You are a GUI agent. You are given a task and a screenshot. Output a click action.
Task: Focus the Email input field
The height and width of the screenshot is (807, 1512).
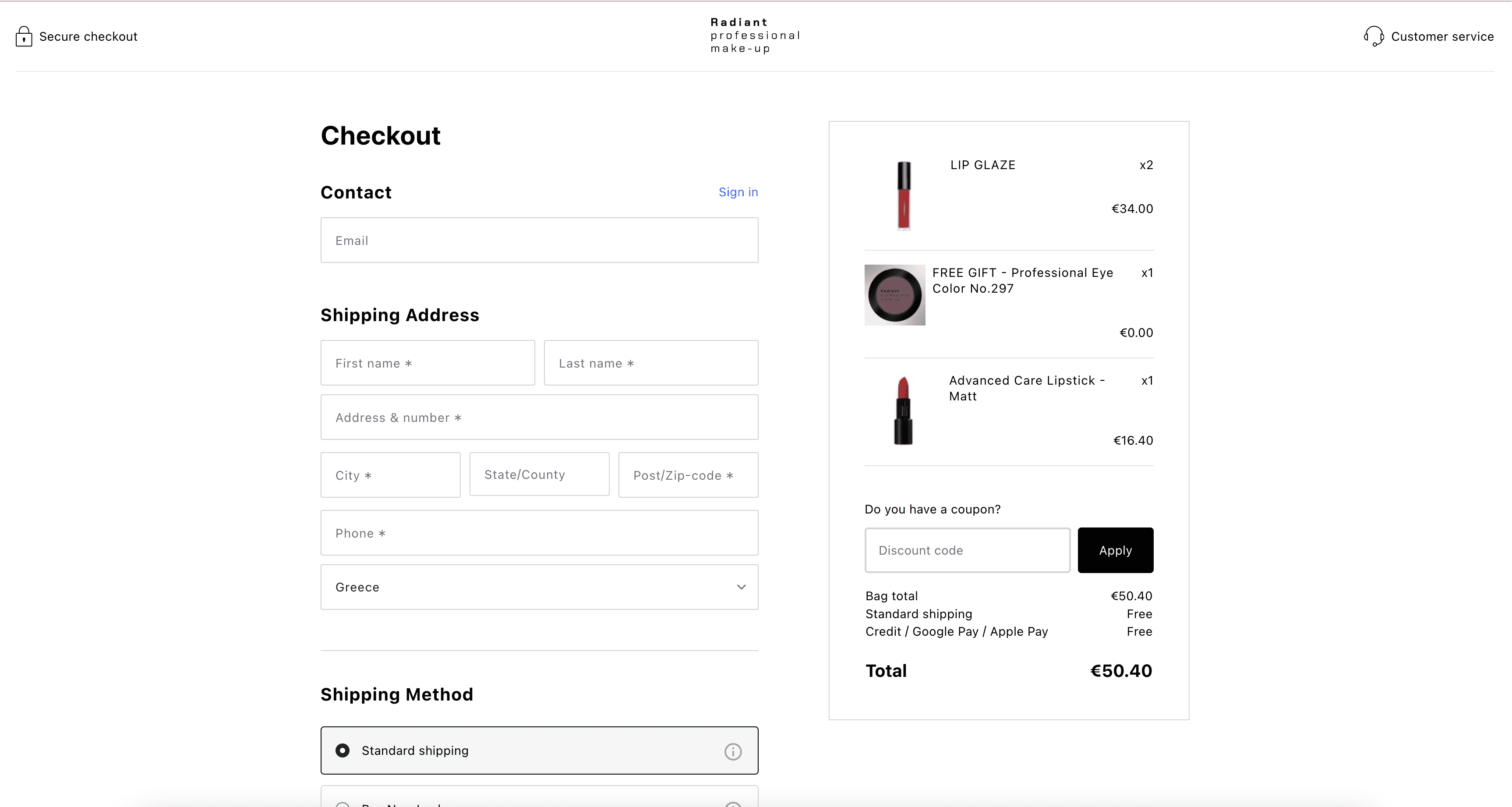pos(539,241)
